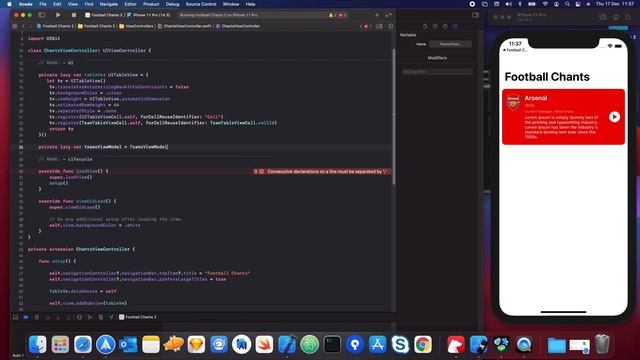640x360 pixels.
Task: Open the Source Control menu
Action: 201,4
